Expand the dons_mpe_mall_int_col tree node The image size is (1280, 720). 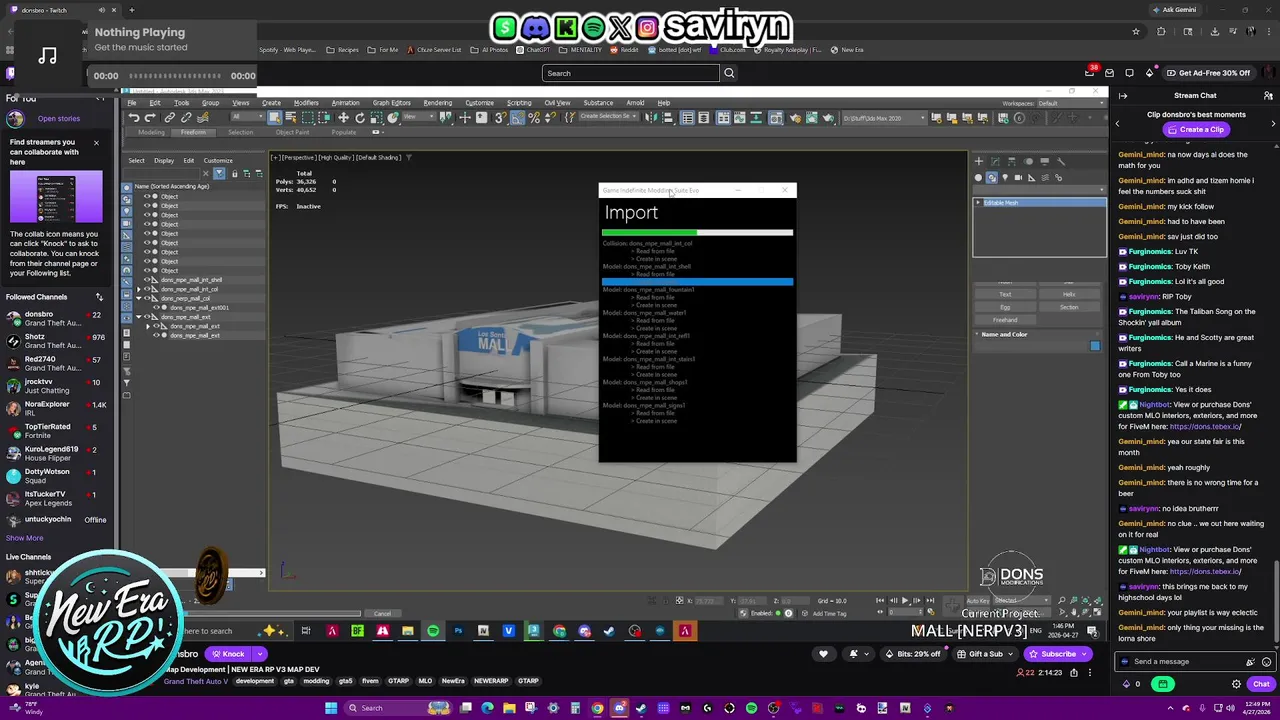click(138, 289)
